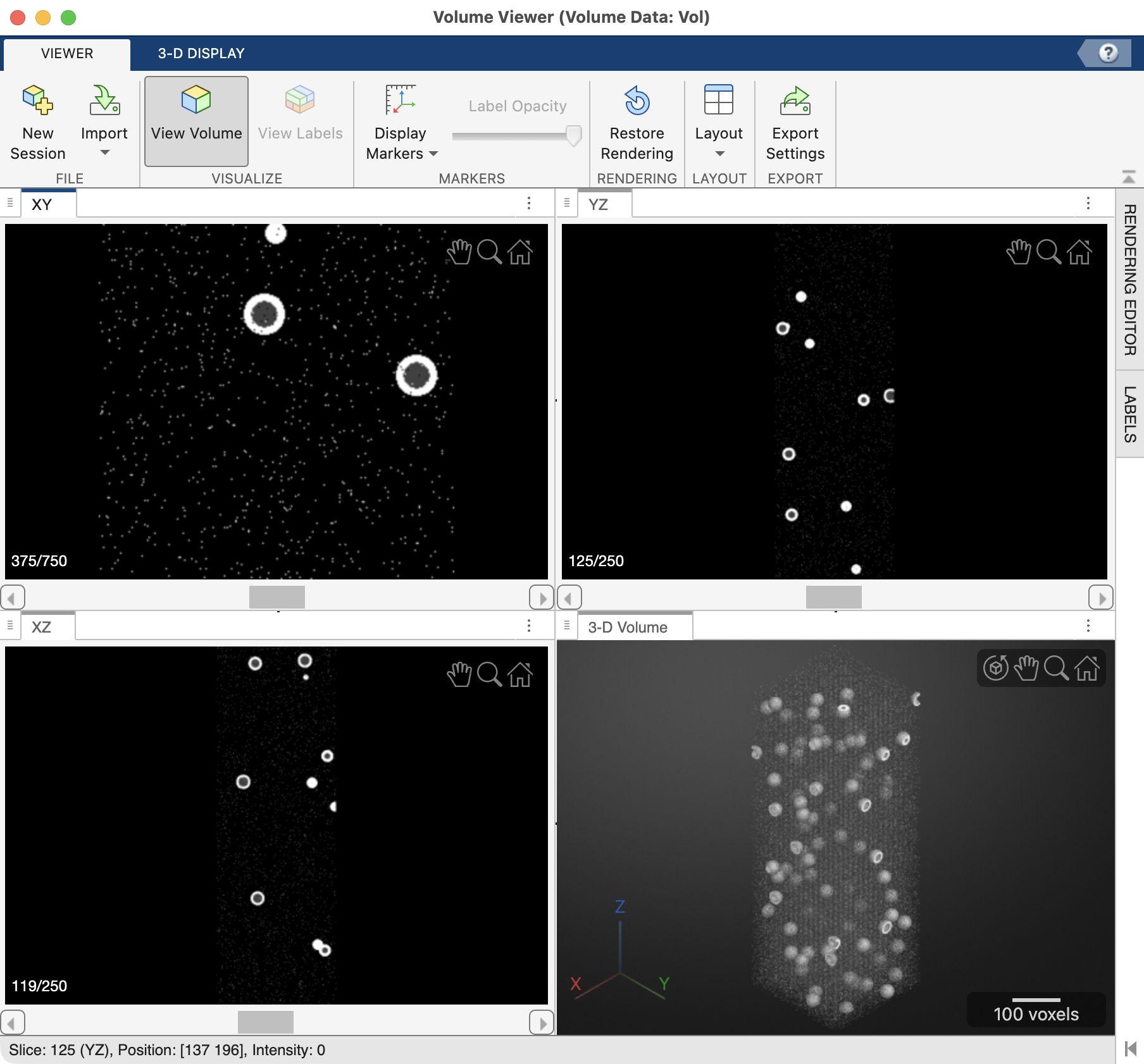Viewport: 1144px width, 1064px height.
Task: Expand the Display Markers dropdown
Action: pos(402,143)
